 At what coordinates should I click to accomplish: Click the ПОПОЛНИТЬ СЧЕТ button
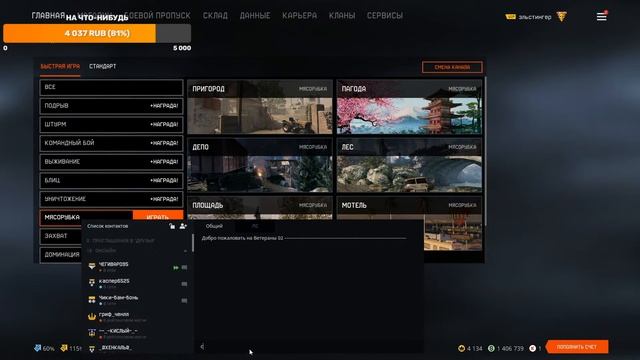pyautogui.click(x=577, y=347)
